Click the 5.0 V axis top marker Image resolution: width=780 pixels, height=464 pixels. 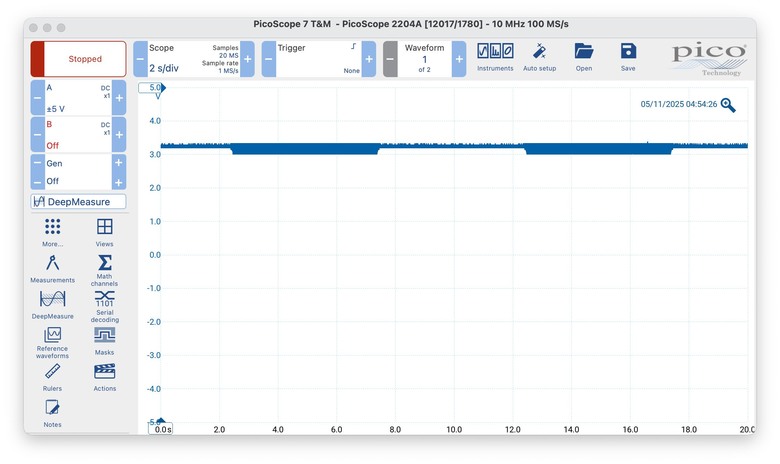click(x=152, y=88)
